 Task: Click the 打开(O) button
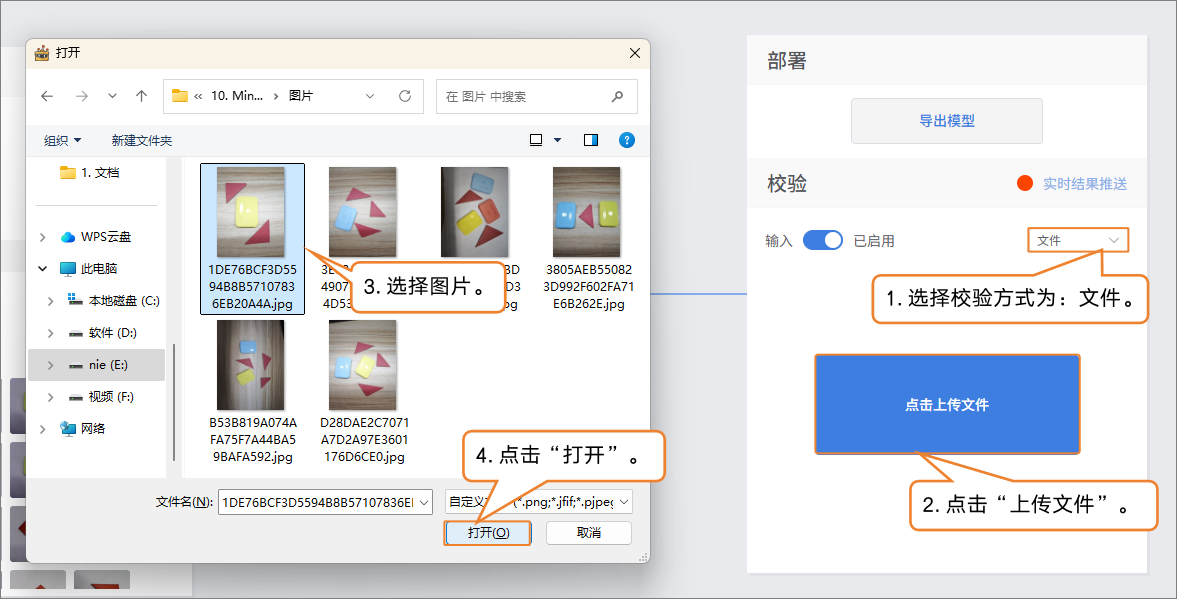click(x=488, y=533)
